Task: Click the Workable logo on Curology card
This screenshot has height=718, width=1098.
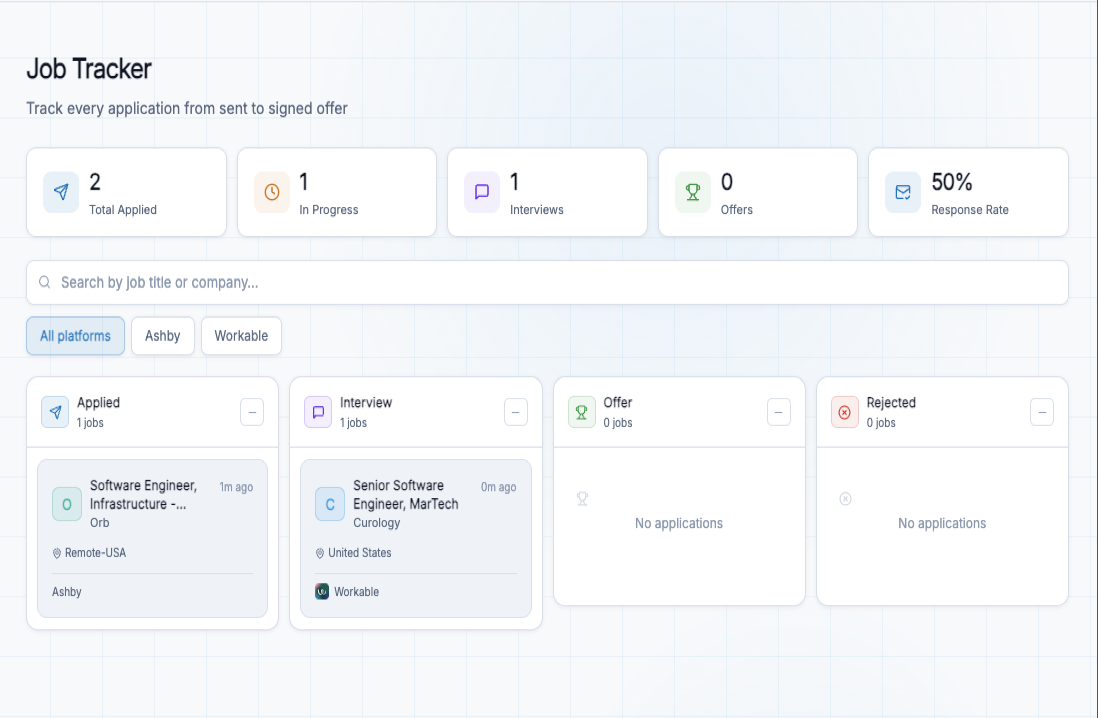Action: pos(322,591)
